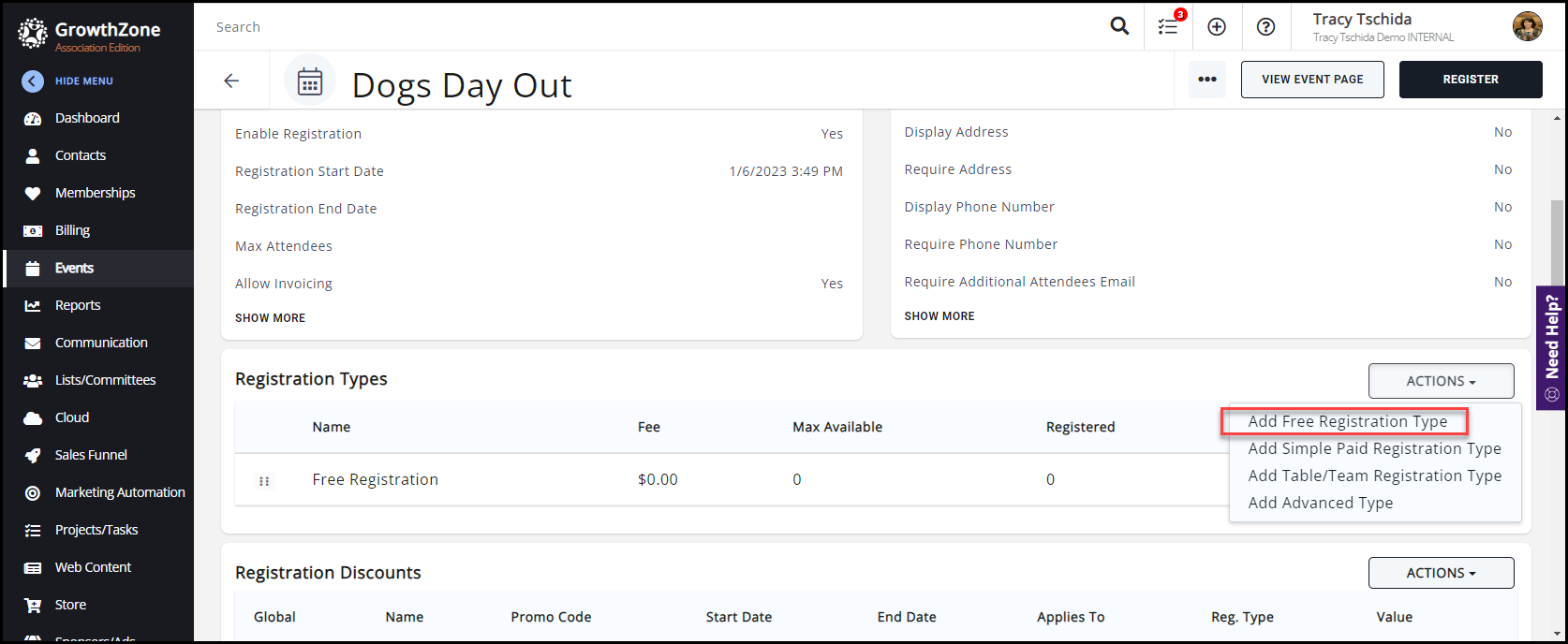Expand Show More under Allow Invoicing
The width and height of the screenshot is (1568, 644).
[270, 318]
